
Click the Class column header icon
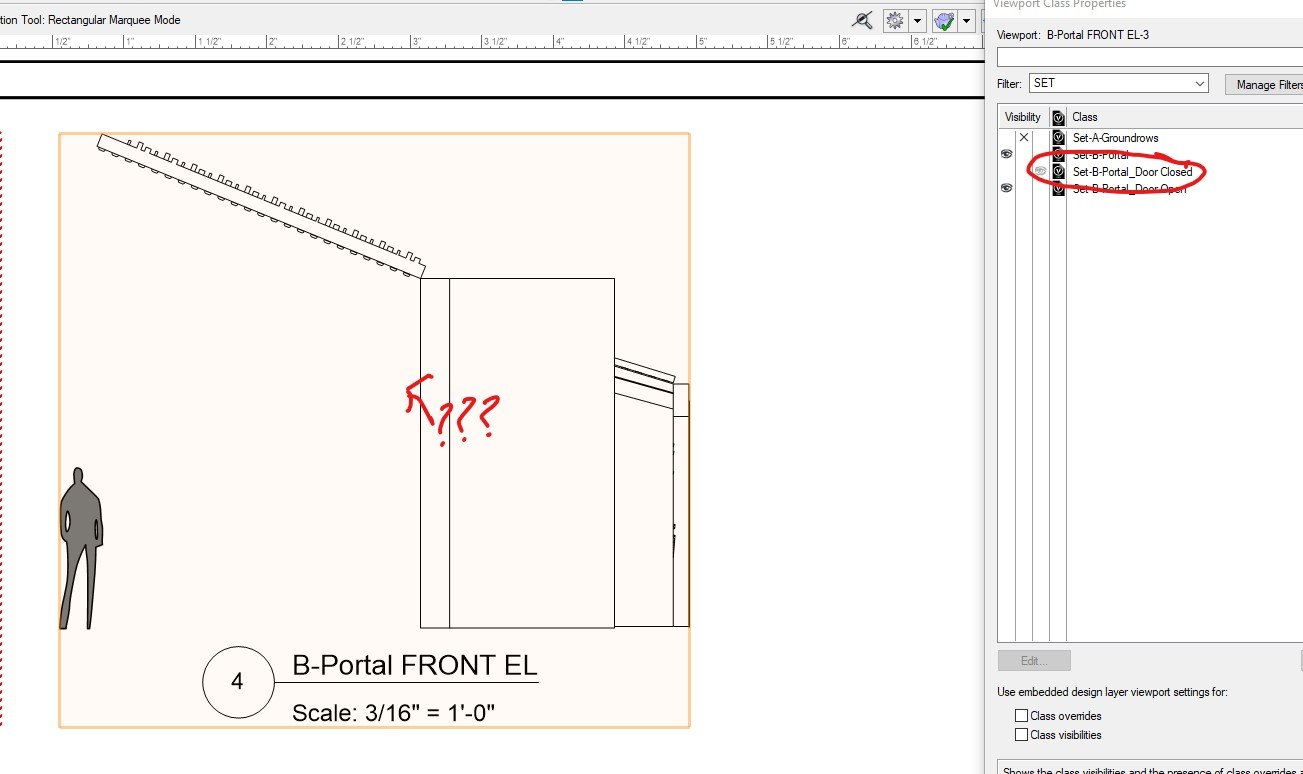[x=1057, y=116]
